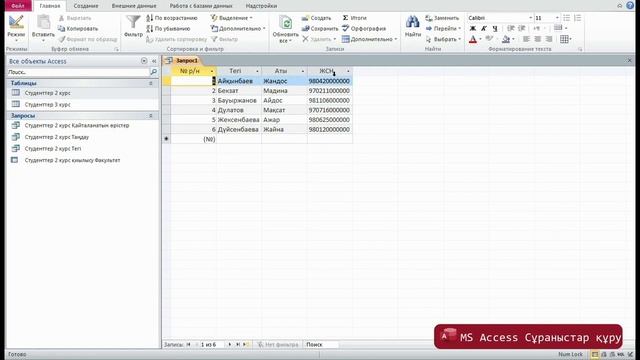The height and width of the screenshot is (360, 640).
Task: Run Орфография spell check
Action: [364, 29]
